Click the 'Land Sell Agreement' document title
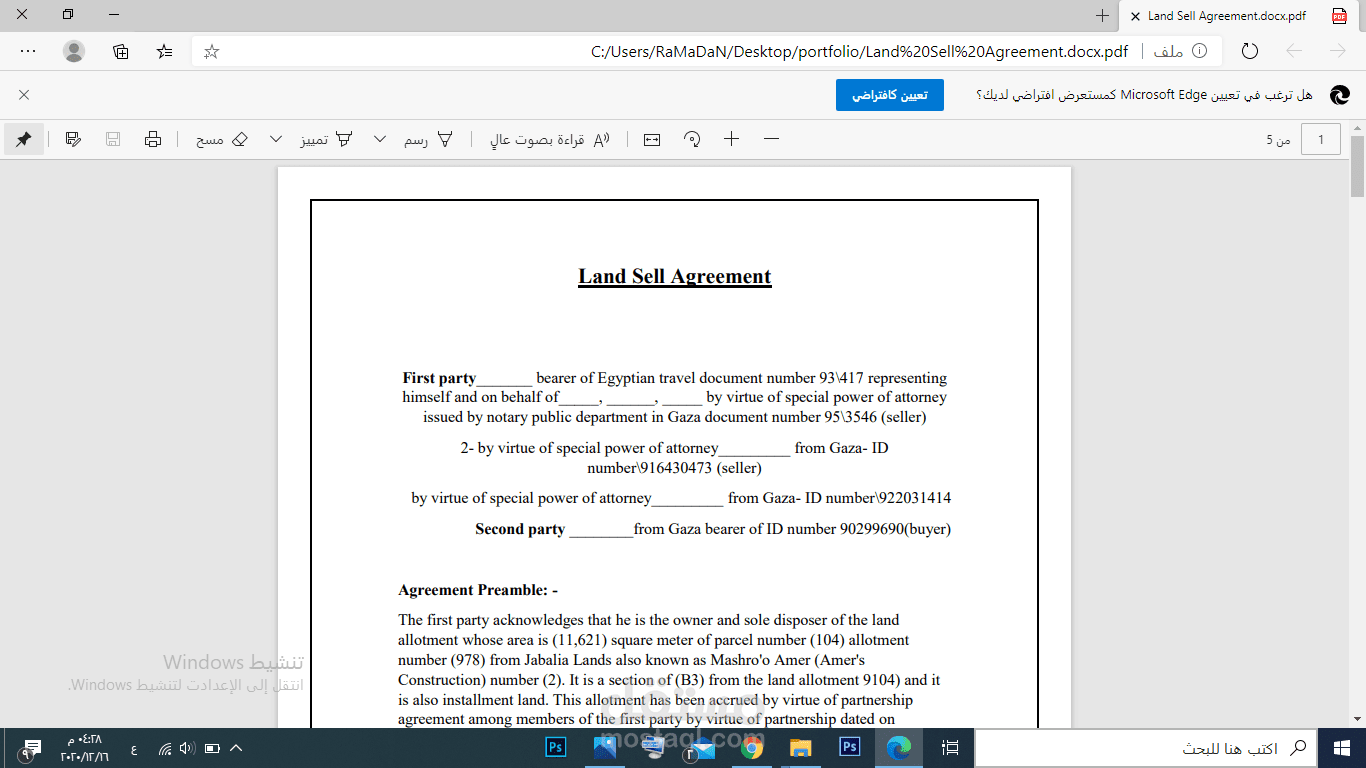The image size is (1366, 768). pos(675,277)
